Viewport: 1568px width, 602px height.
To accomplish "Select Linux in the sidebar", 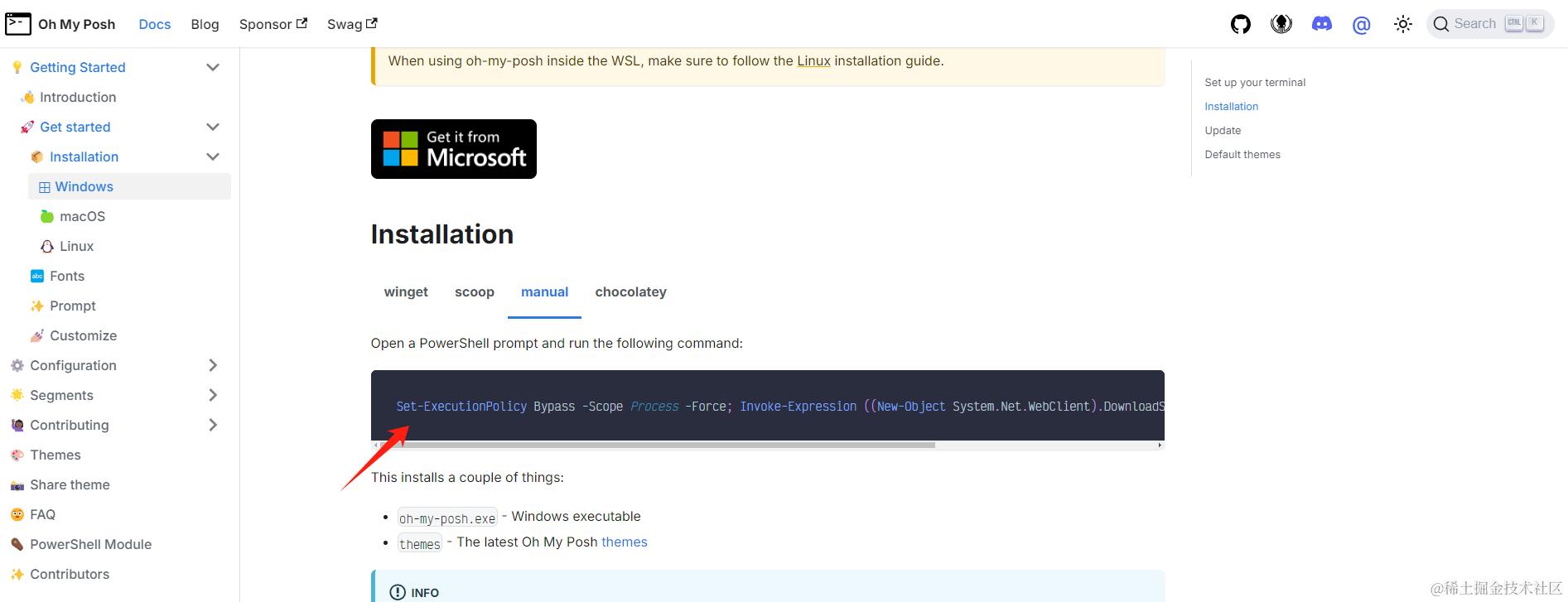I will (x=76, y=246).
